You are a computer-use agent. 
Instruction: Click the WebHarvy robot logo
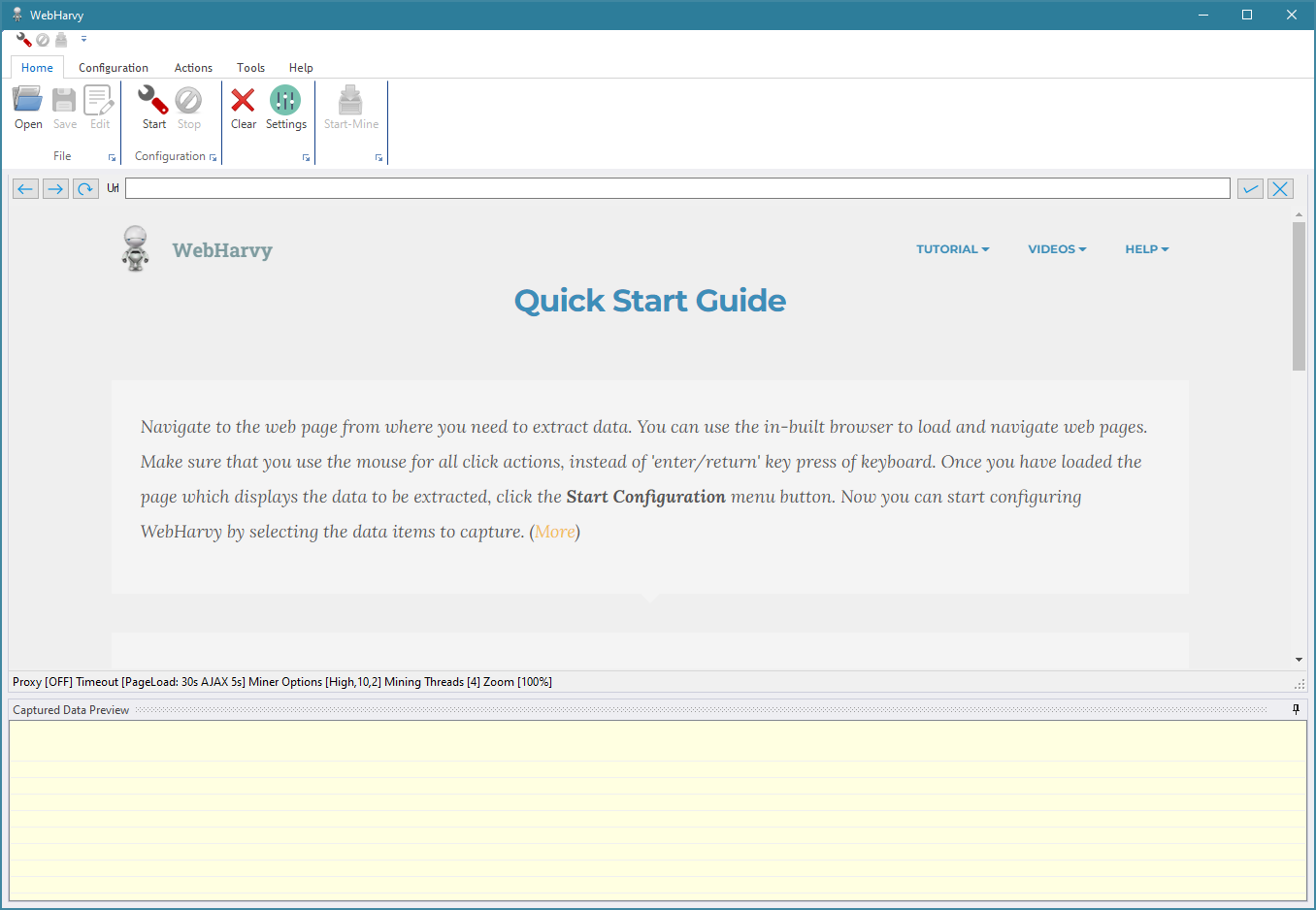[136, 248]
